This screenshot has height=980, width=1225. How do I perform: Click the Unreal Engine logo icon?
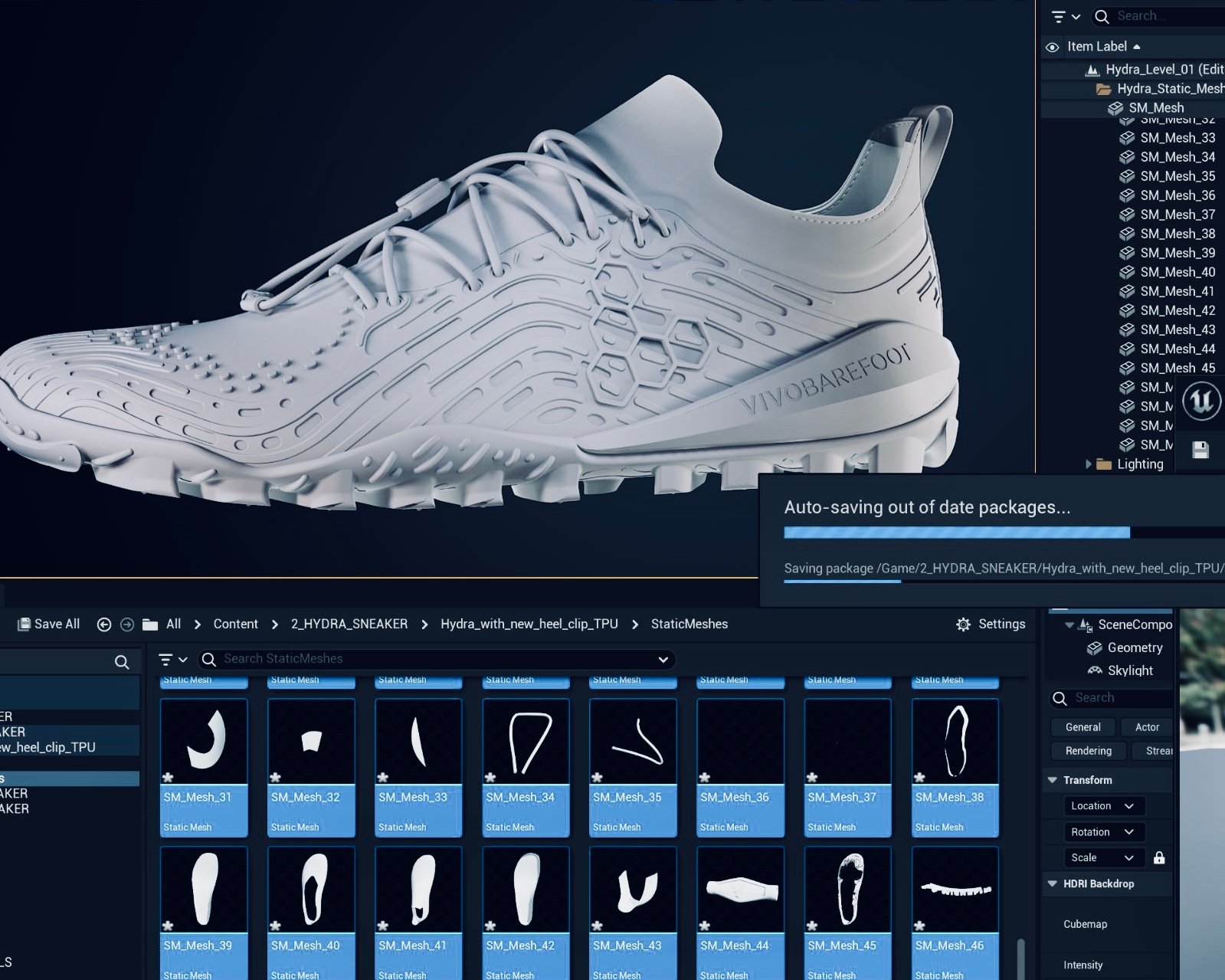click(x=1201, y=402)
